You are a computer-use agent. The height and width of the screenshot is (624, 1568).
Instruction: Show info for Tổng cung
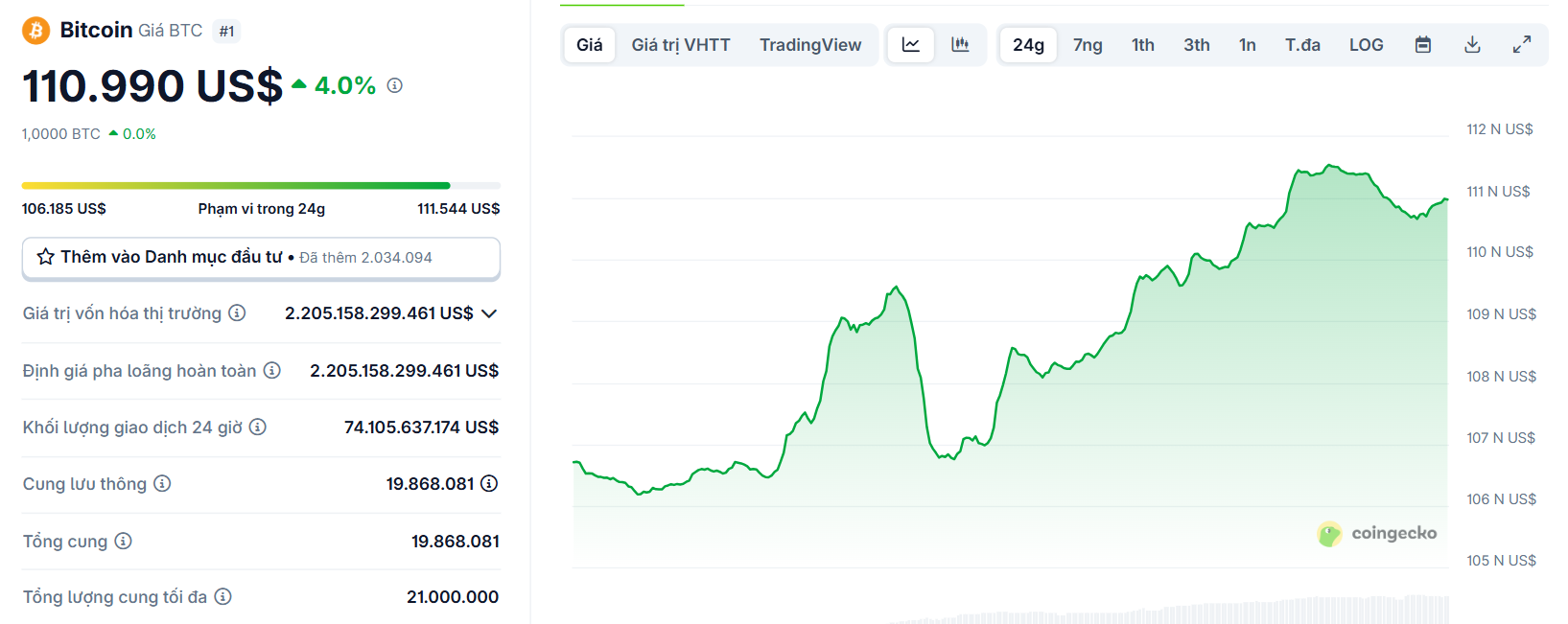123,541
